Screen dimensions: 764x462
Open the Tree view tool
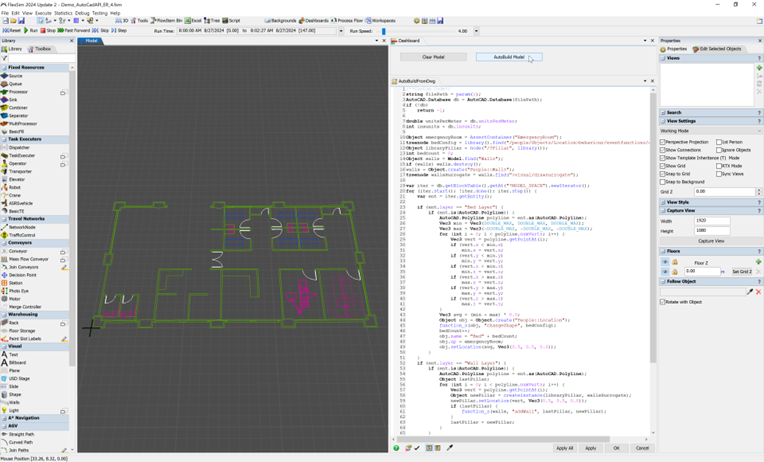pyautogui.click(x=213, y=20)
